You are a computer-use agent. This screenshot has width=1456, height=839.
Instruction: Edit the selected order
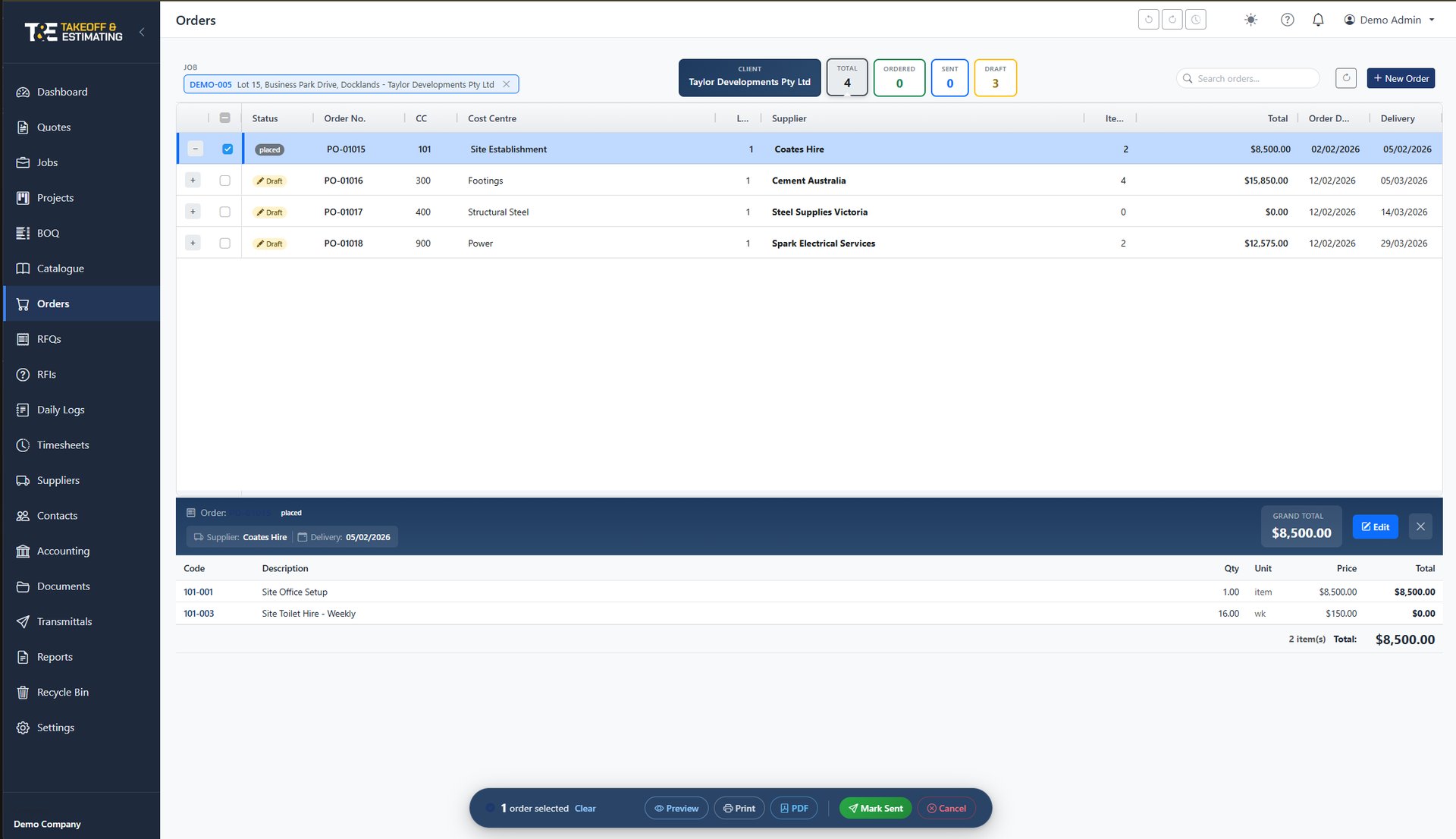tap(1375, 526)
